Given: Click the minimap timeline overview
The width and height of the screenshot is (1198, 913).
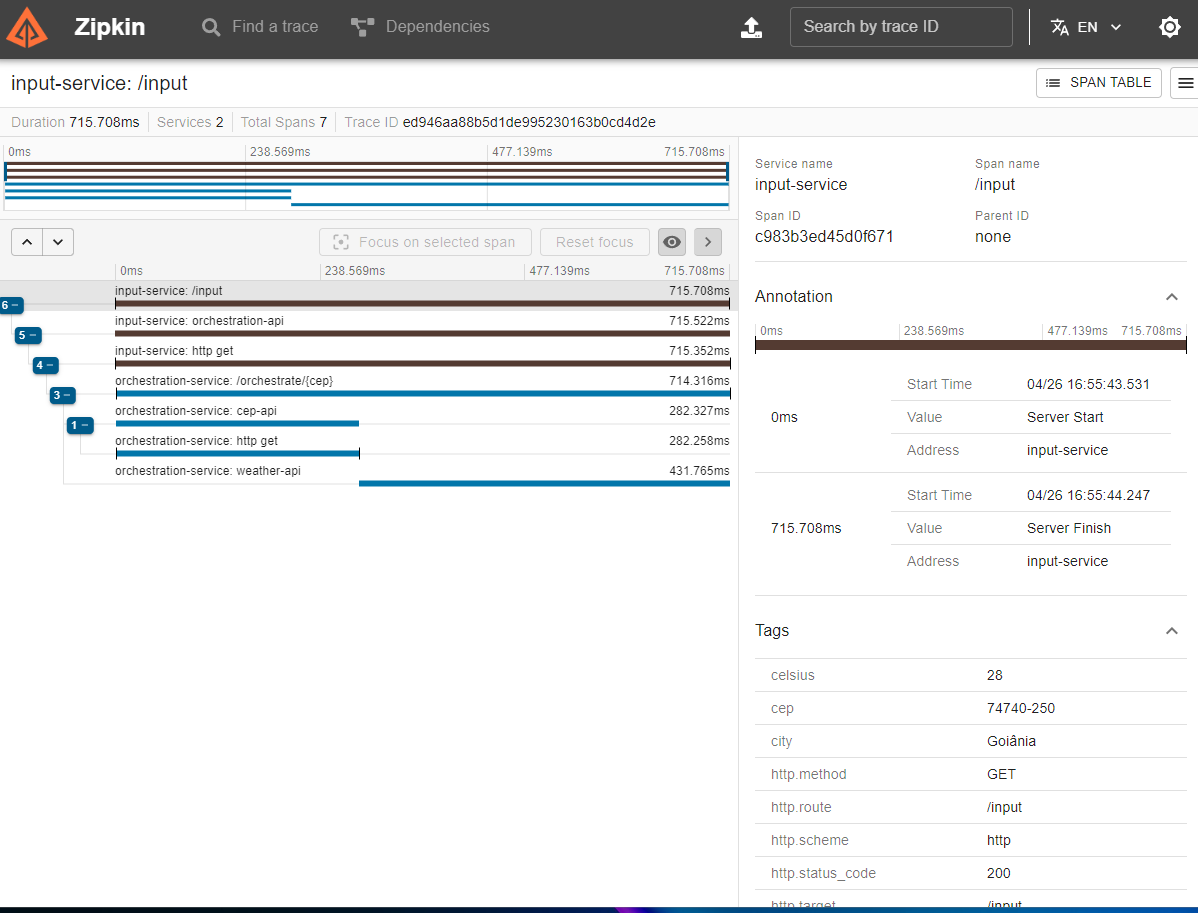Looking at the screenshot, I should (367, 184).
